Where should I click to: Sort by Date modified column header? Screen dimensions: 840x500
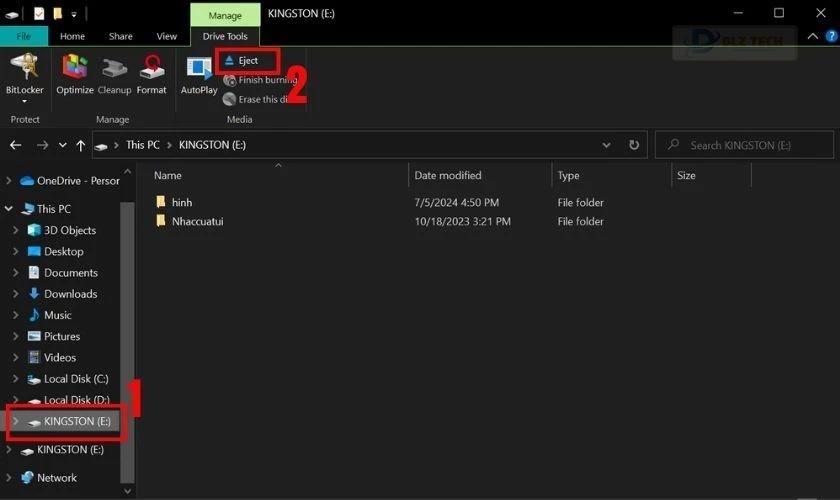click(448, 176)
